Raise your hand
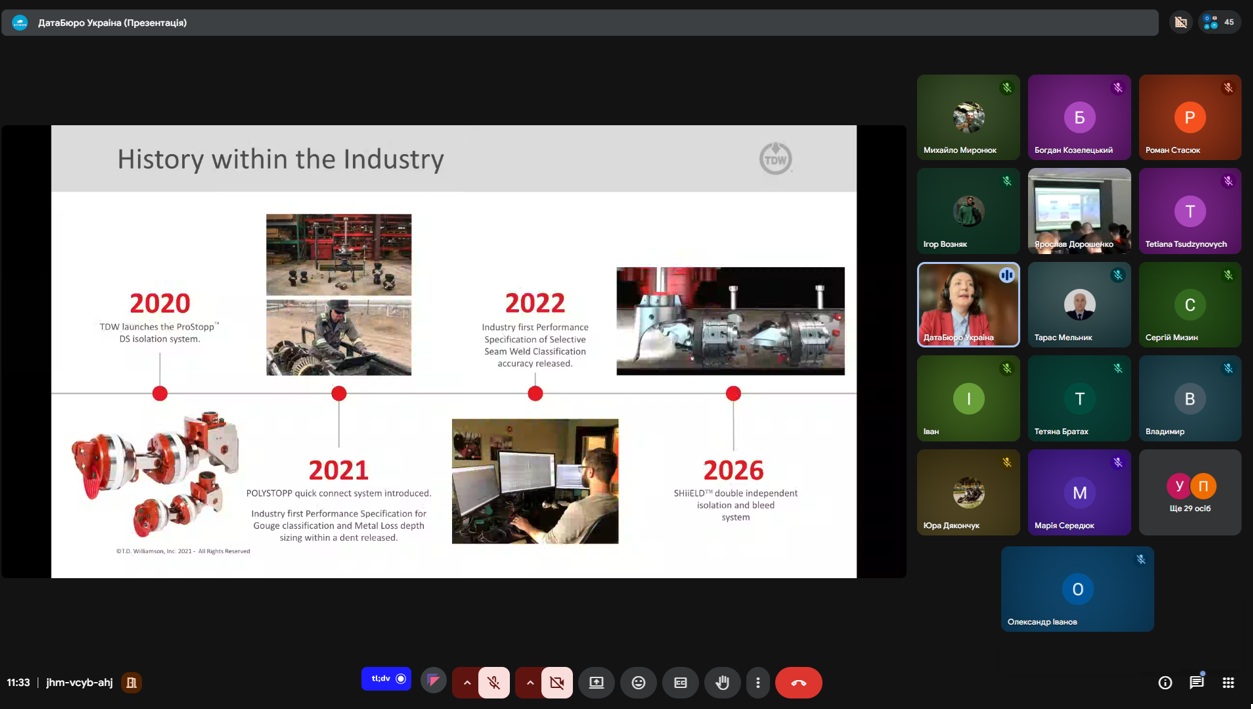 click(x=722, y=682)
